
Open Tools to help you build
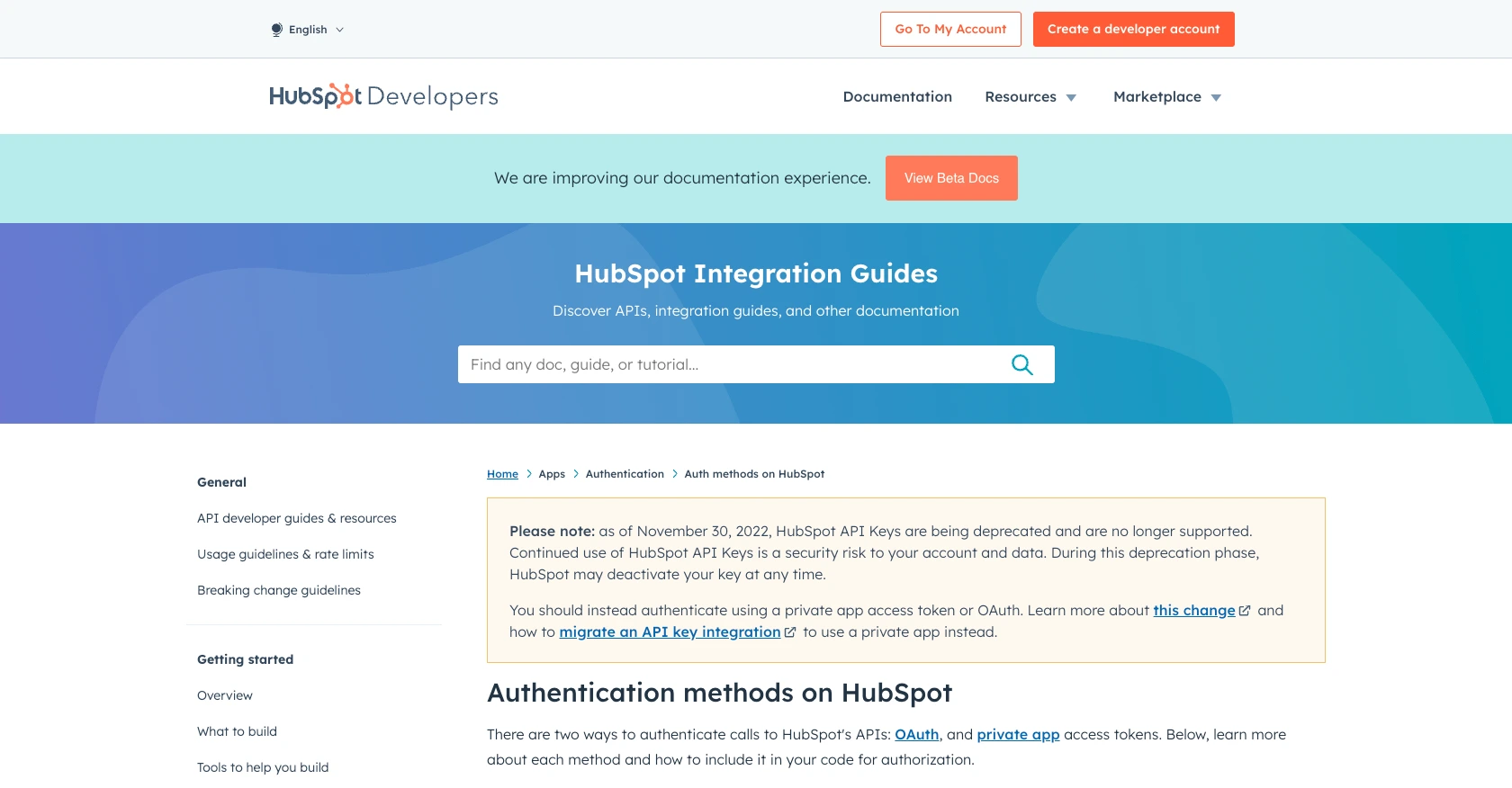pyautogui.click(x=263, y=767)
